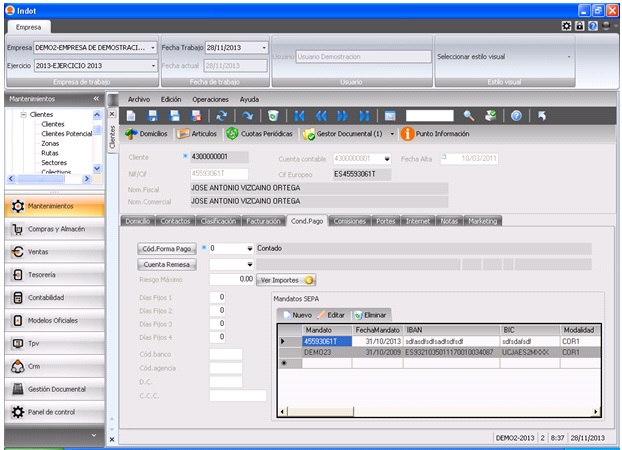Click the search magnifier icon
Viewport: 622px width, 450px height.
click(467, 116)
